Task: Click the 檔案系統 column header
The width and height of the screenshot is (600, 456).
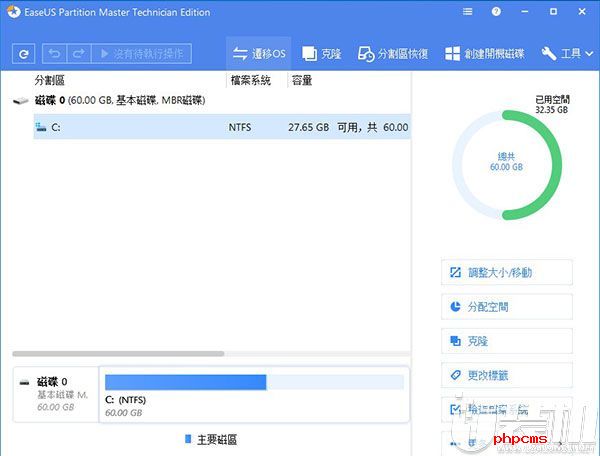Action: (x=251, y=80)
